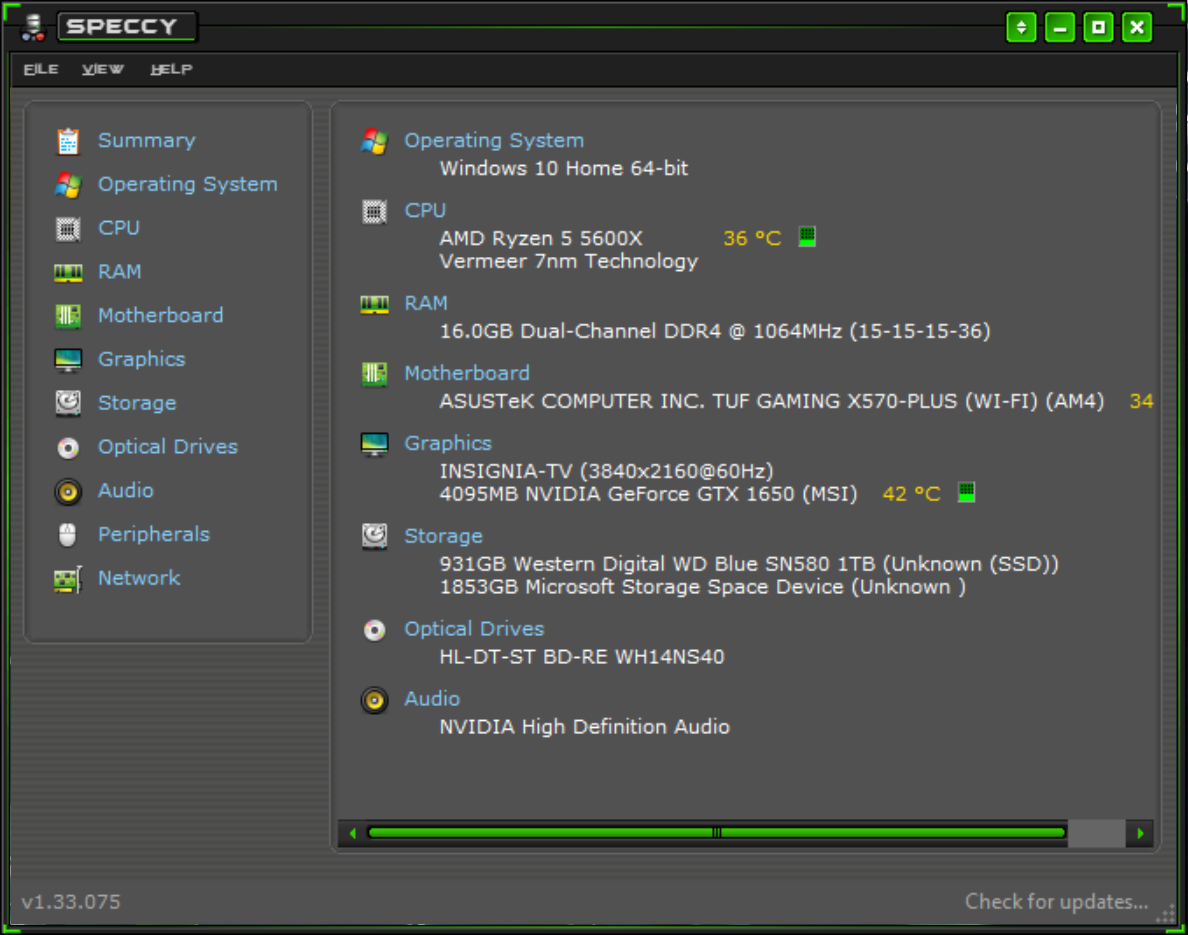Screen dimensions: 1188x935
Task: Select Motherboard in the sidebar
Action: pos(161,316)
